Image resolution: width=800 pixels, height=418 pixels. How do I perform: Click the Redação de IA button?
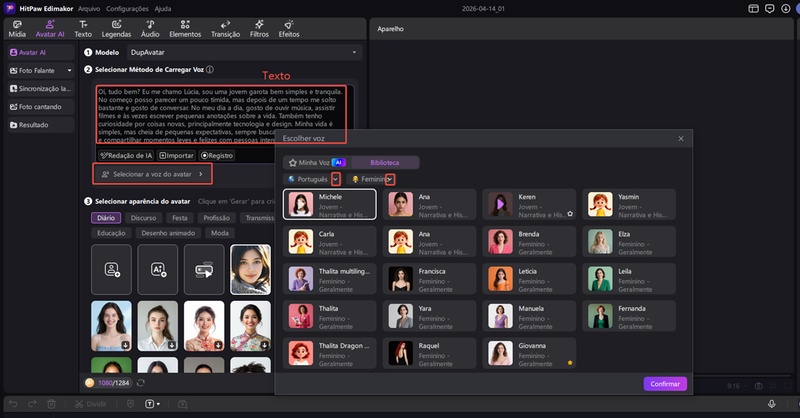click(x=125, y=155)
